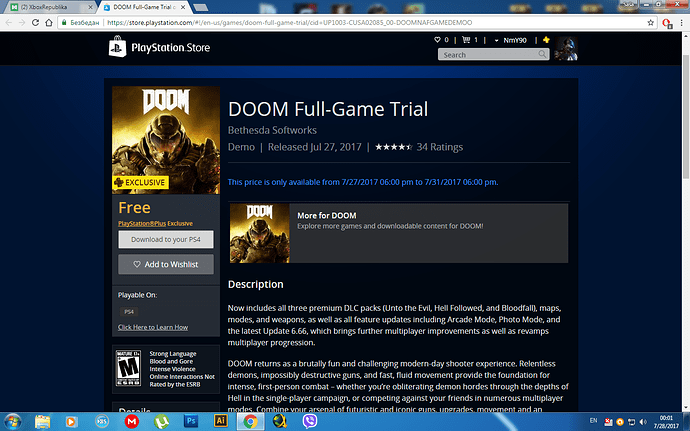Click the star rating display

(x=393, y=147)
